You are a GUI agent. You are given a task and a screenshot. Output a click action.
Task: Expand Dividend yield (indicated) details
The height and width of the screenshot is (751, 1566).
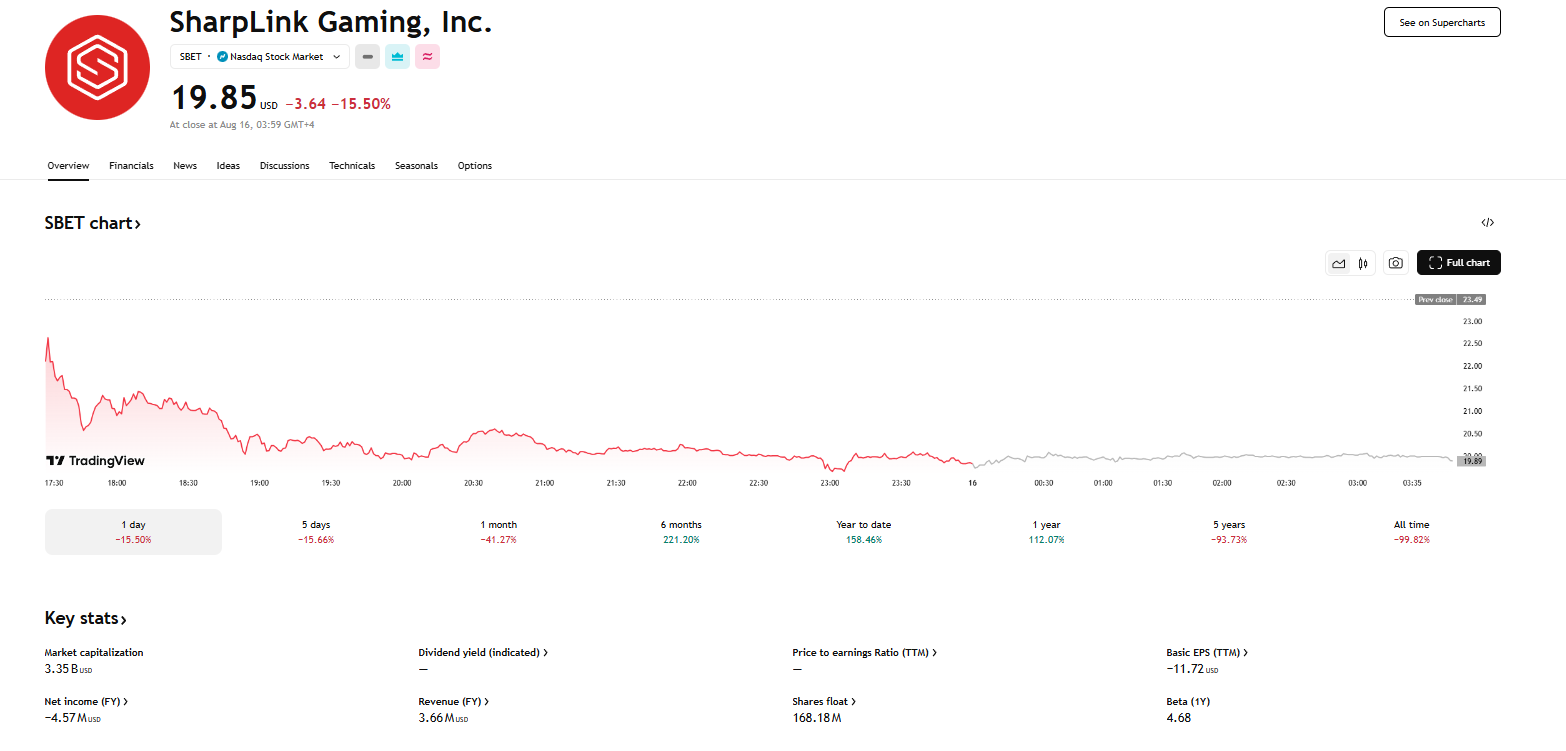(x=483, y=652)
